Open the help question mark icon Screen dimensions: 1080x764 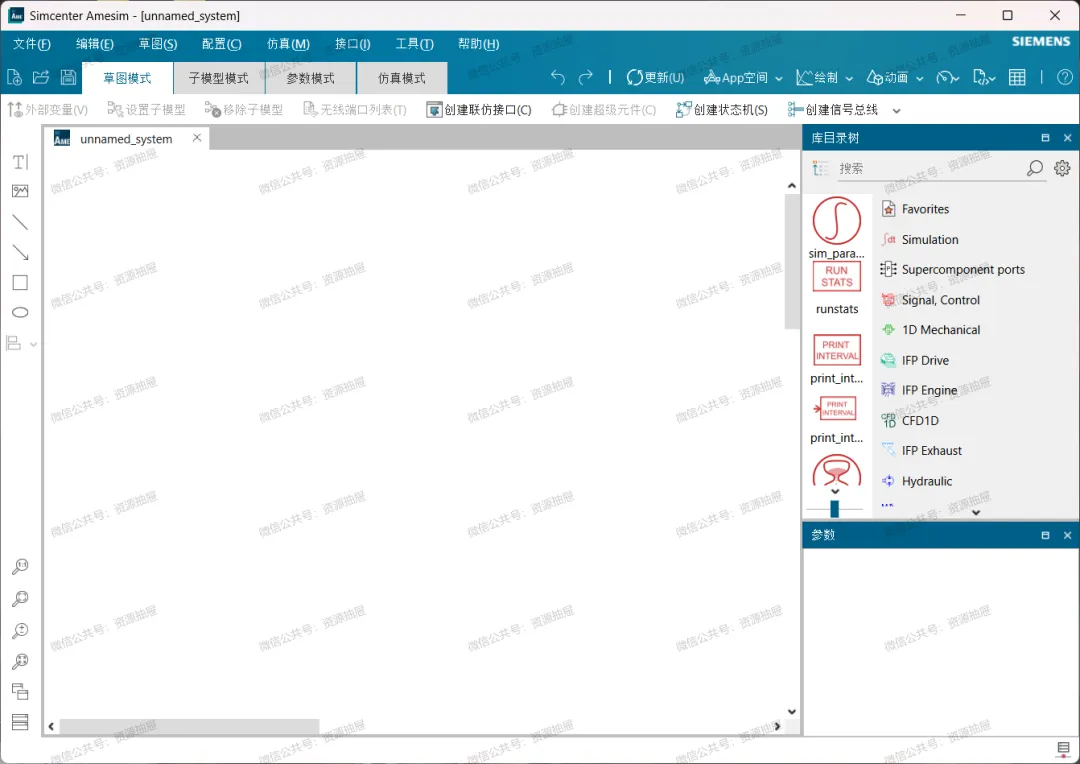click(x=1064, y=78)
